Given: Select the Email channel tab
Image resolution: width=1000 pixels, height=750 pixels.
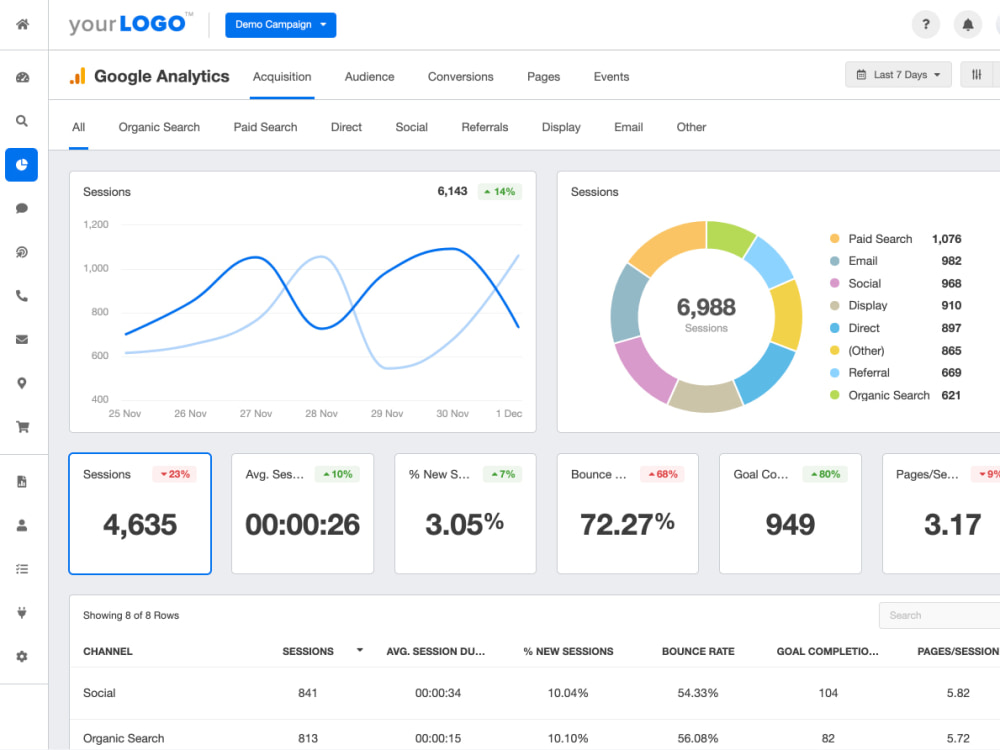Looking at the screenshot, I should click(628, 127).
